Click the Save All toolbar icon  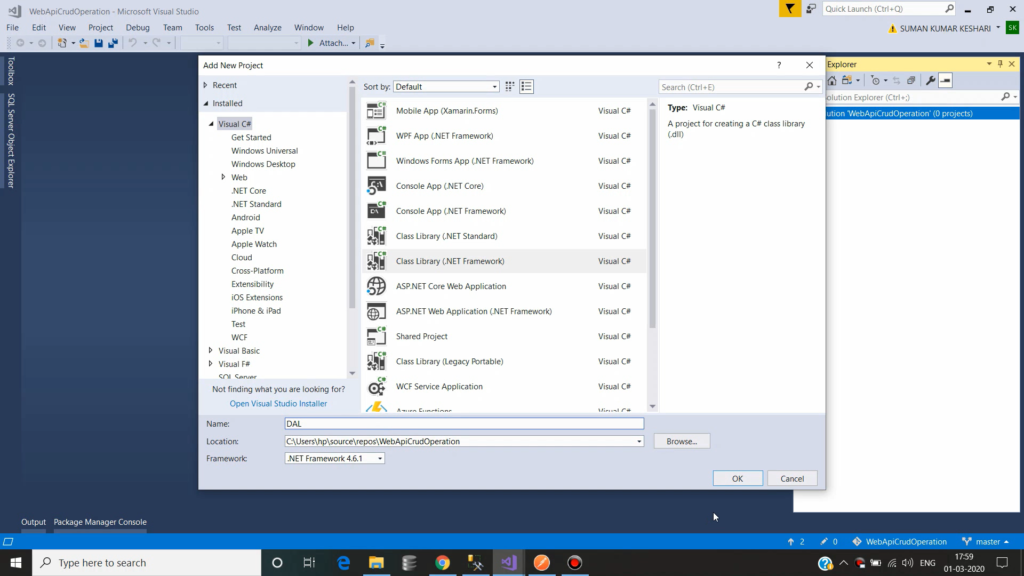coord(113,43)
